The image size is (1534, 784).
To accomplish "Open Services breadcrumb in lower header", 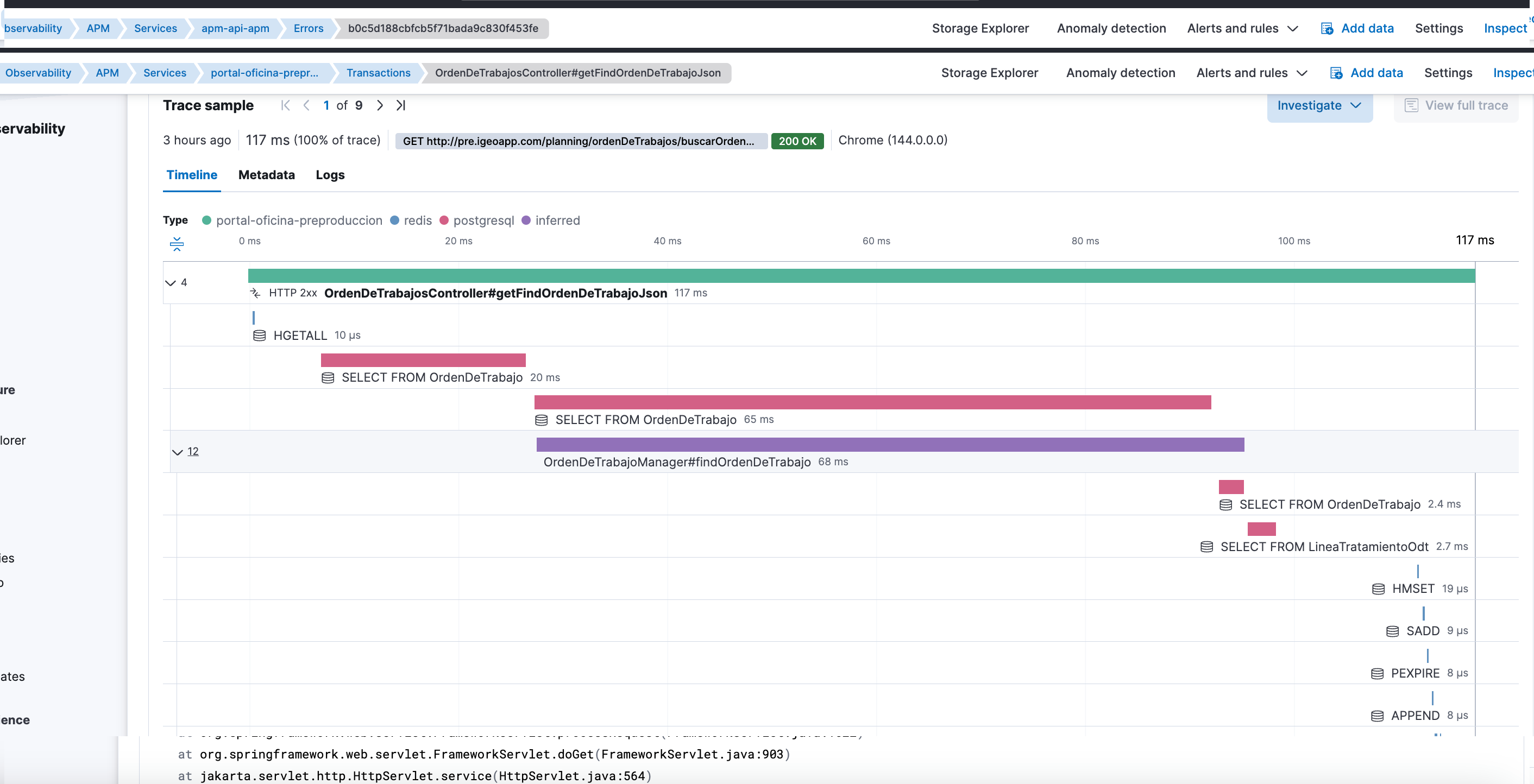I will click(165, 73).
